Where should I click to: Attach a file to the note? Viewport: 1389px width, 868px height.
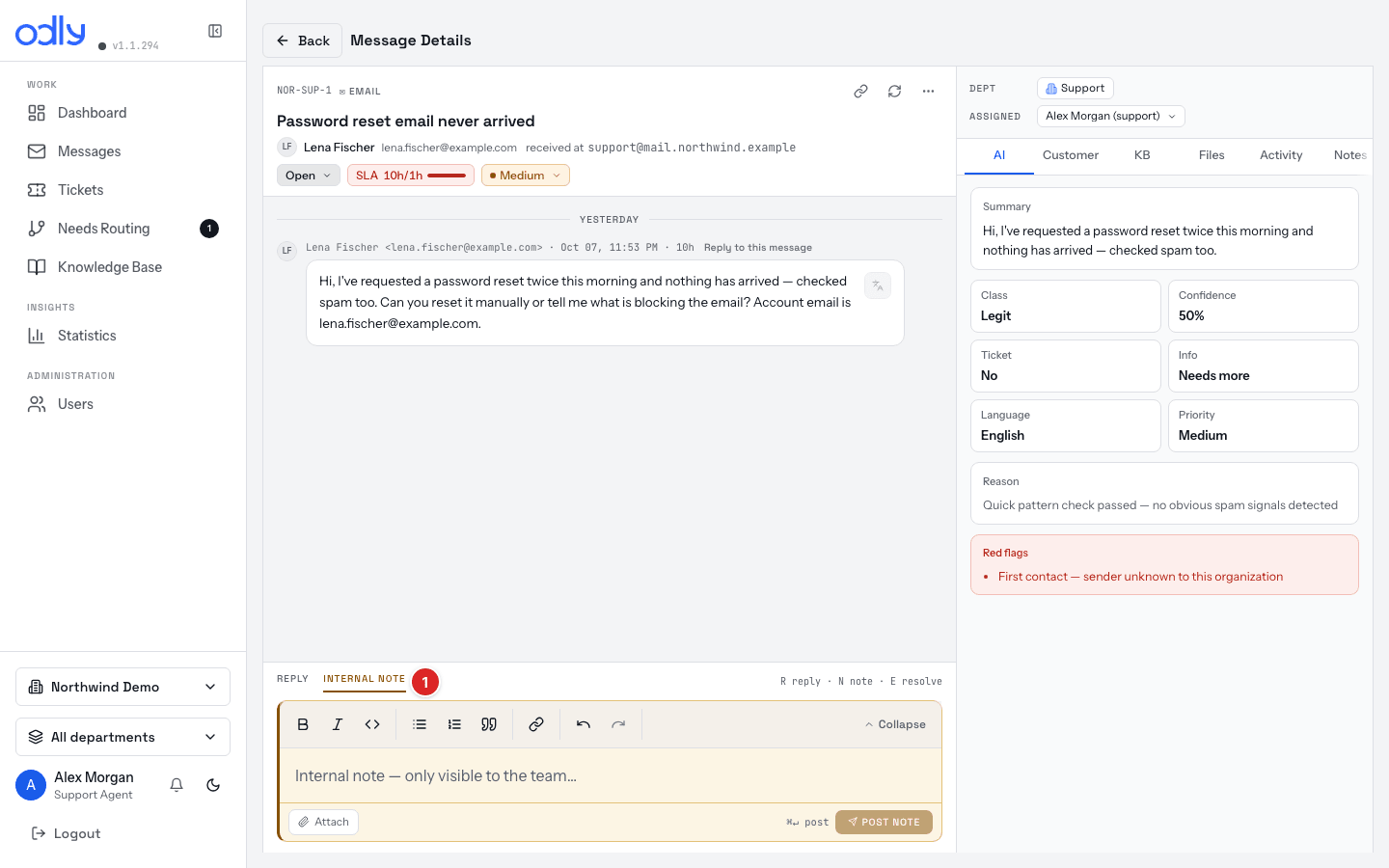(x=323, y=822)
